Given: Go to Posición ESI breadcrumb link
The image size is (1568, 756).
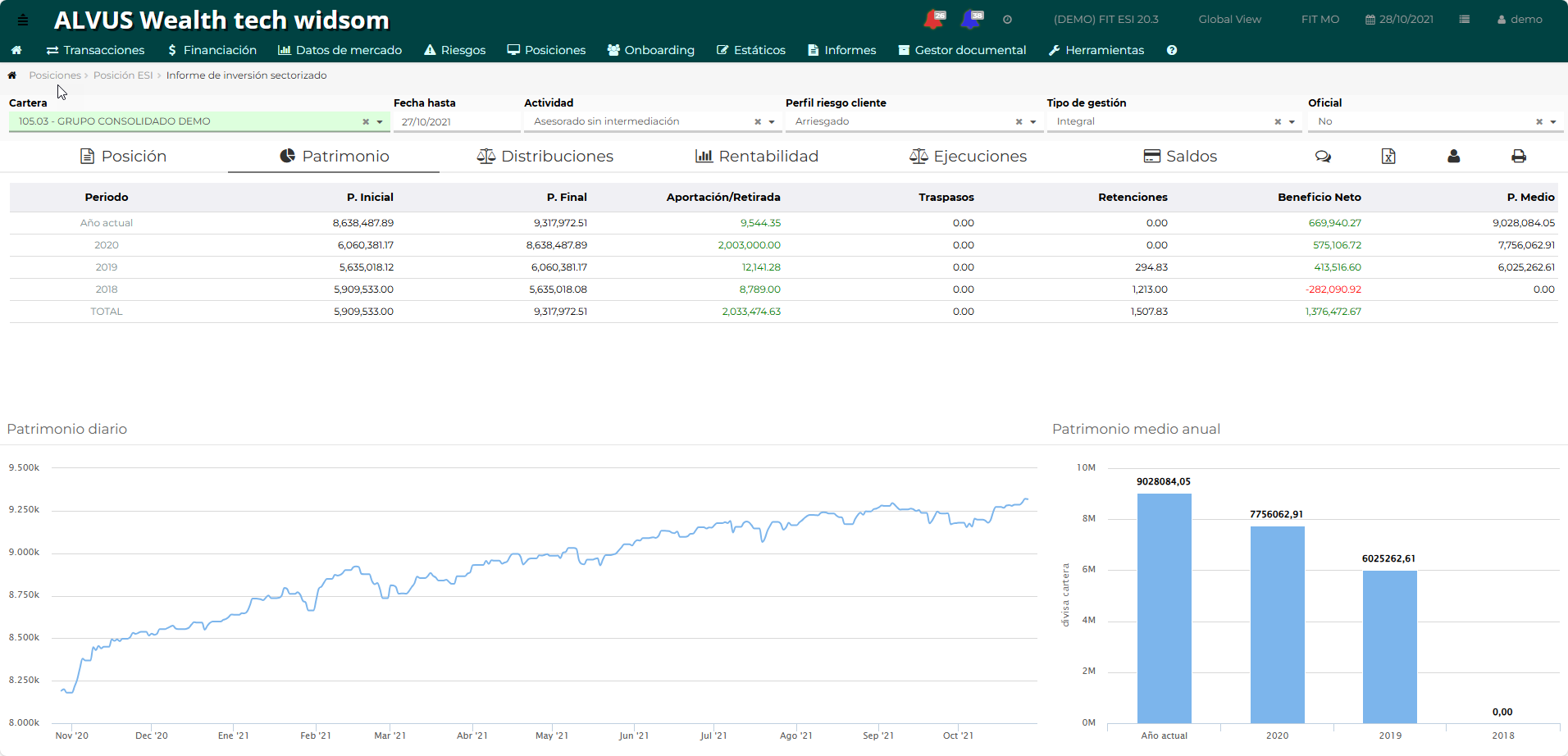Looking at the screenshot, I should tap(123, 75).
